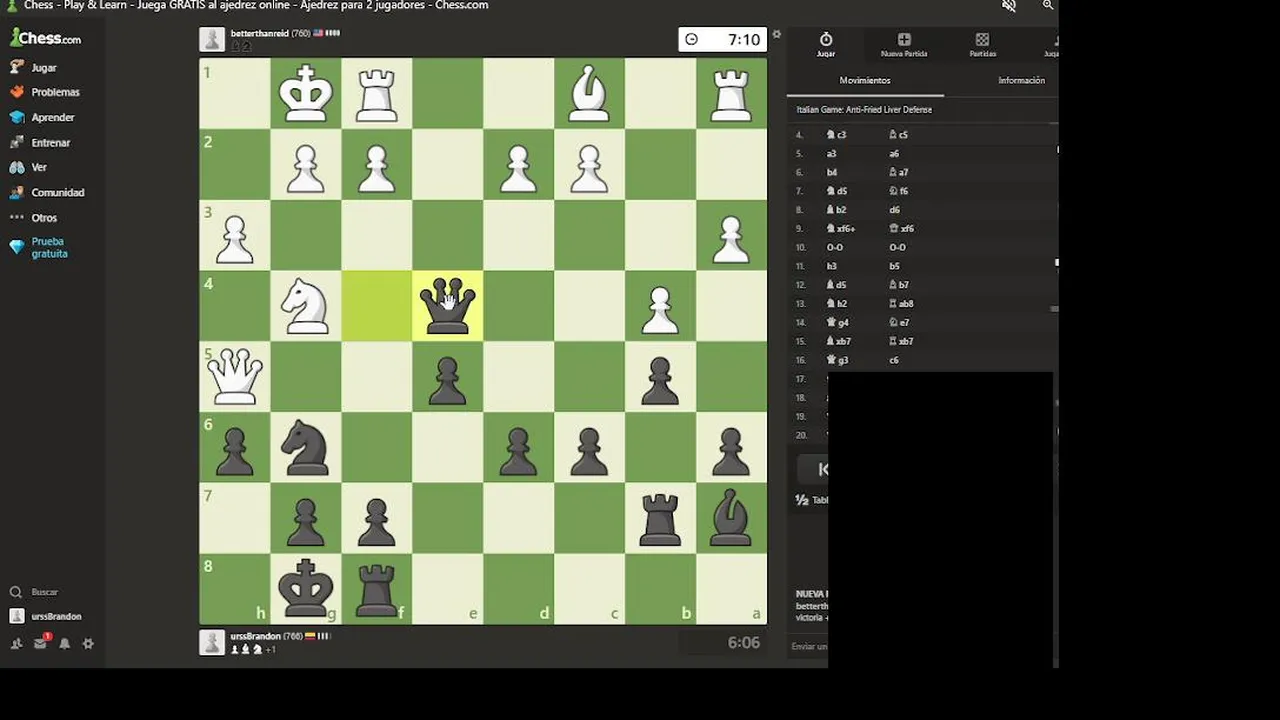Select the Nueva Partida tab
Screen dimensions: 1280x720
click(903, 45)
